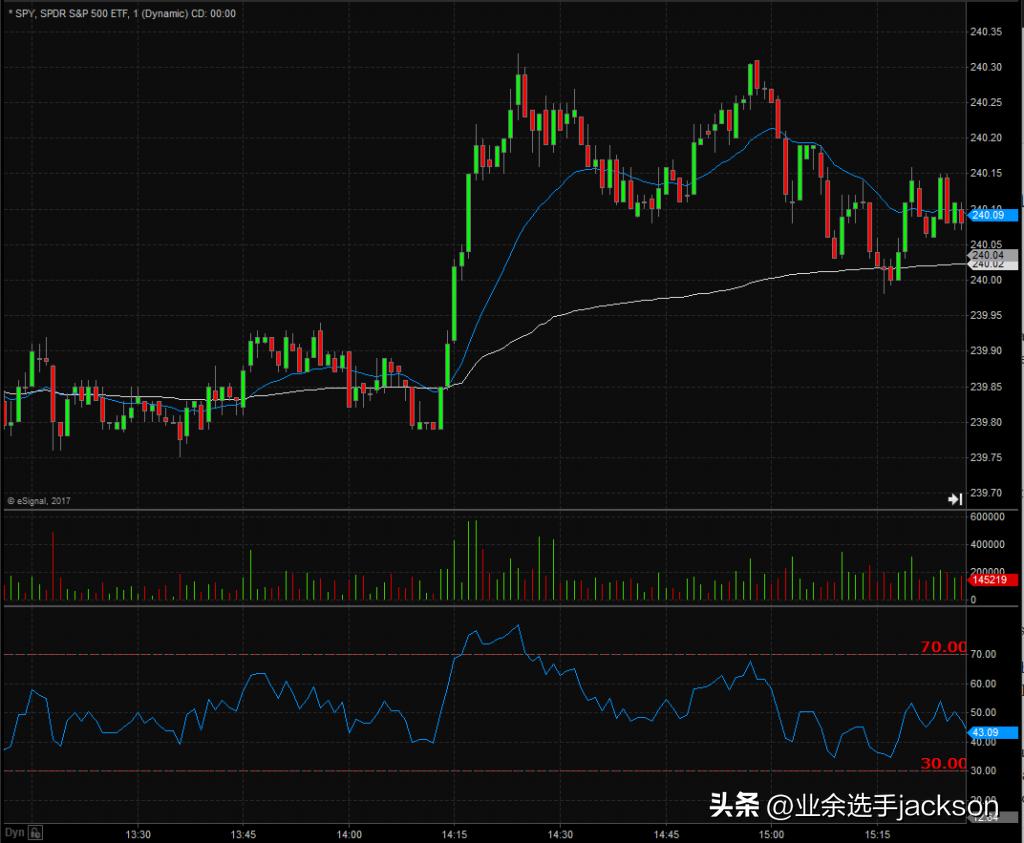Click the 240.30 price axis label
The height and width of the screenshot is (843, 1024).
985,67
